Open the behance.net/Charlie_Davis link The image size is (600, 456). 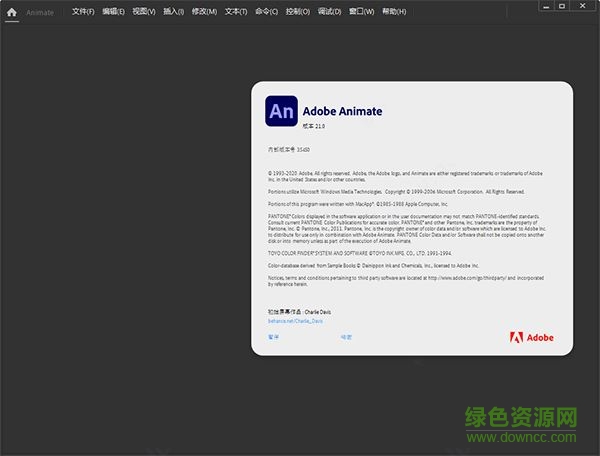click(x=295, y=321)
